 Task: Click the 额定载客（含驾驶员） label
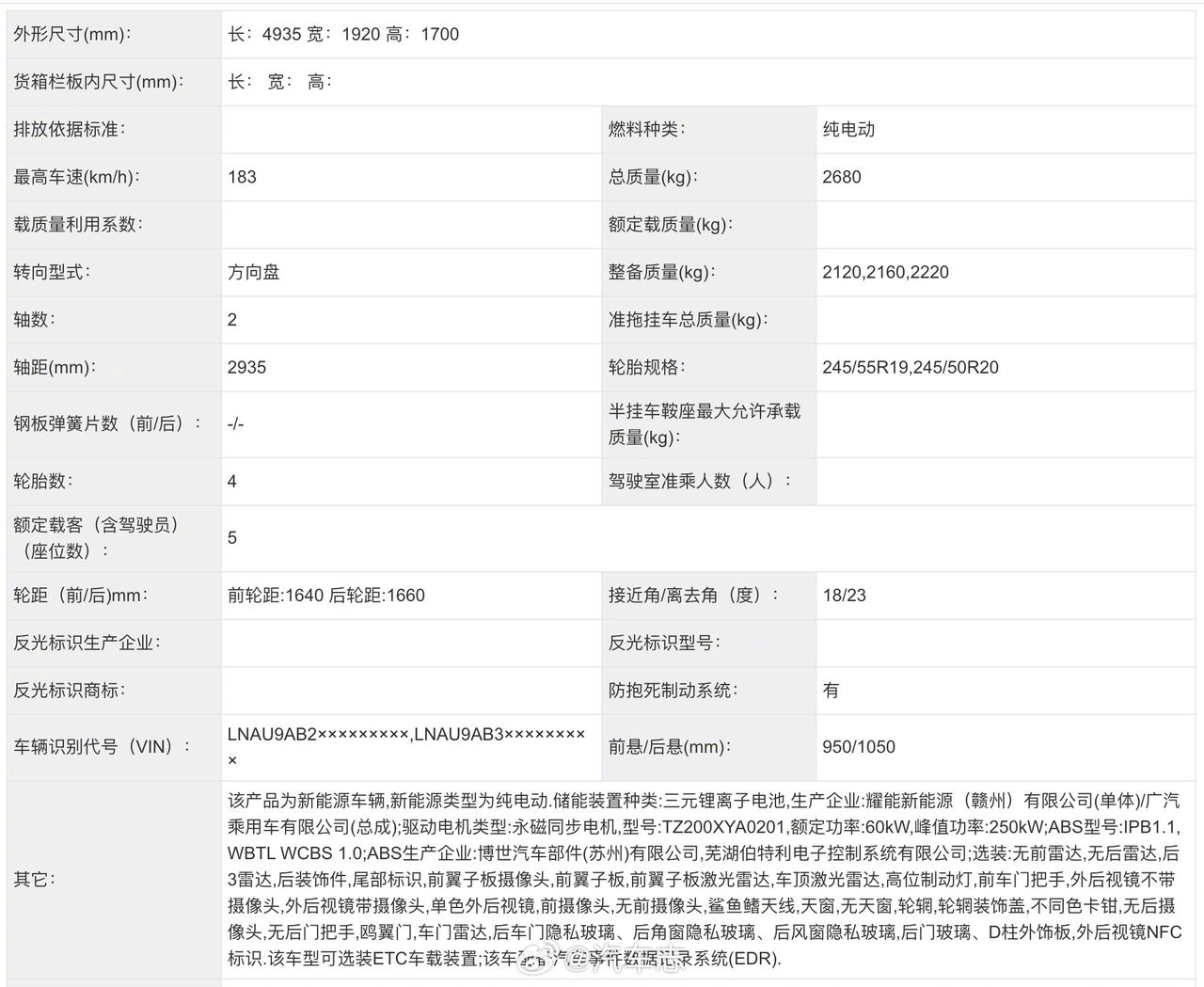(x=96, y=537)
